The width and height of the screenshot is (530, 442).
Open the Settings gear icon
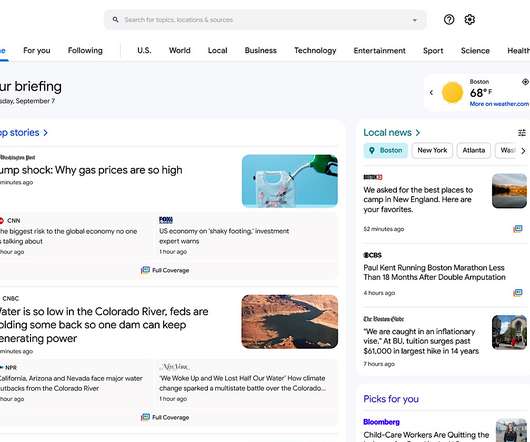pos(469,20)
